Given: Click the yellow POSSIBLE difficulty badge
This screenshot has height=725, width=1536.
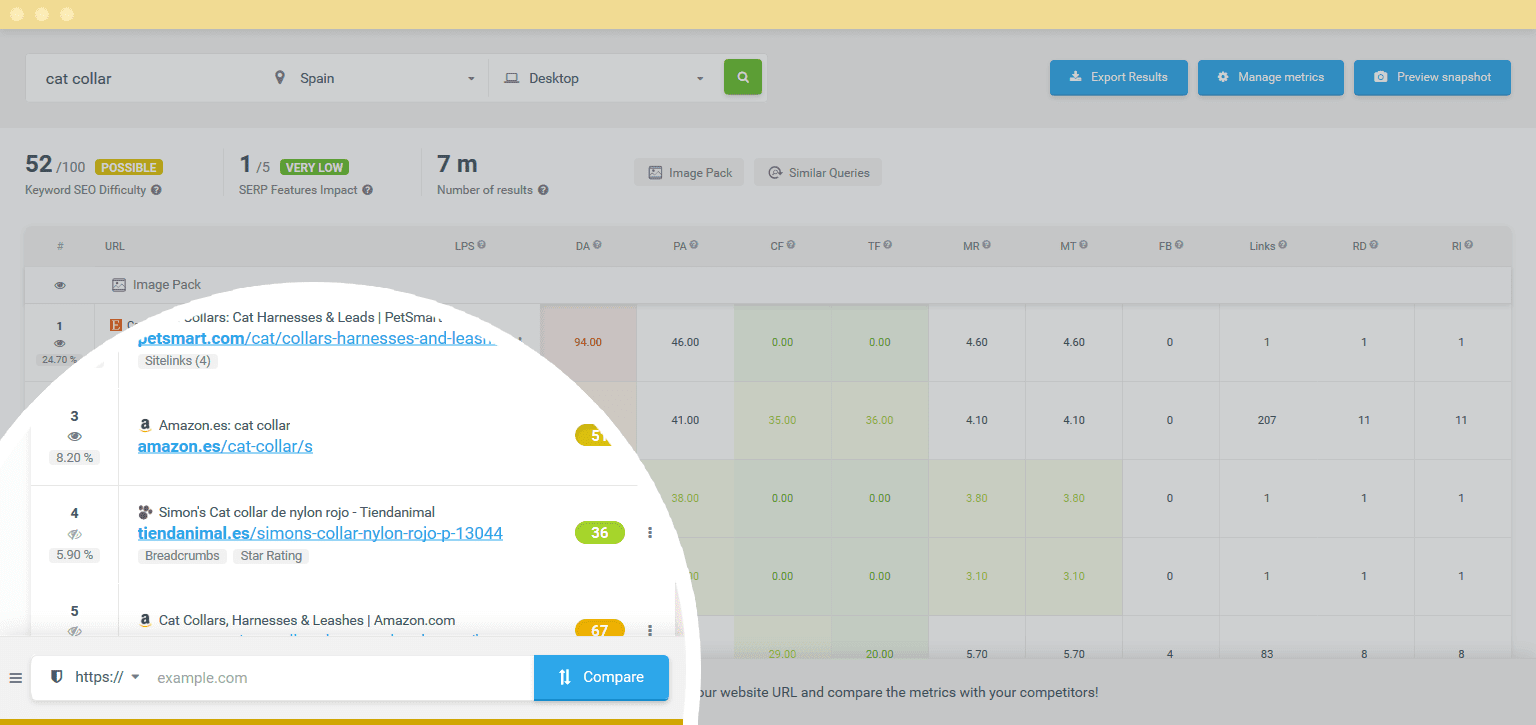Looking at the screenshot, I should coord(129,167).
